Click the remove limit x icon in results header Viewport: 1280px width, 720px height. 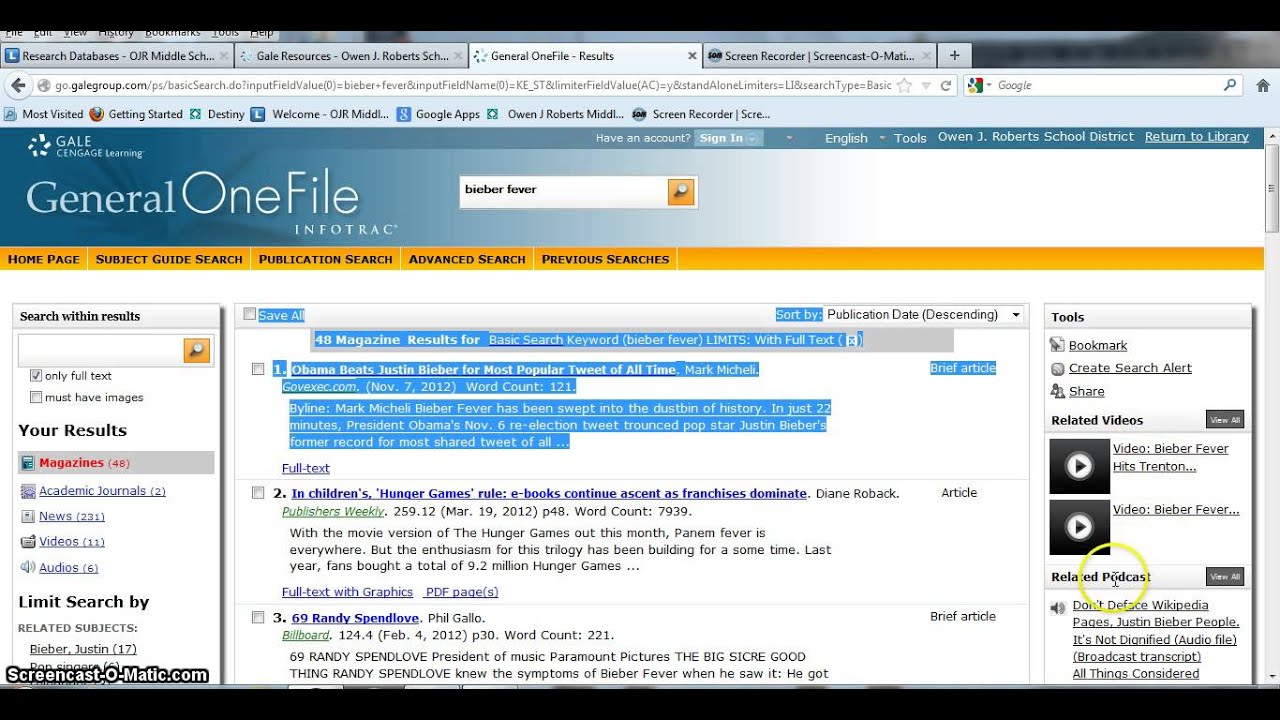coord(851,340)
